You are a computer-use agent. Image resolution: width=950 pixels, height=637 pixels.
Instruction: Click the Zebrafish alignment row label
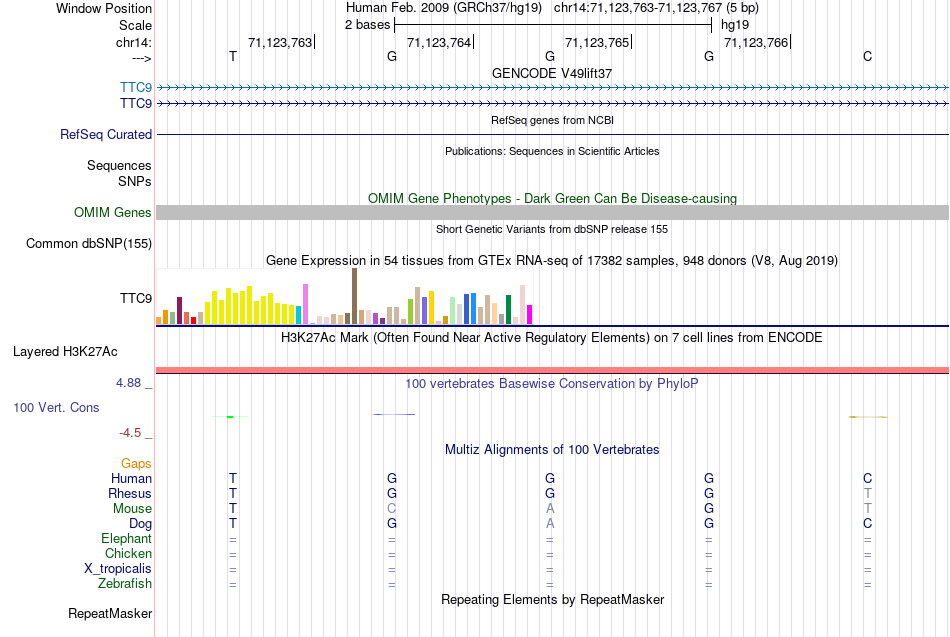125,584
